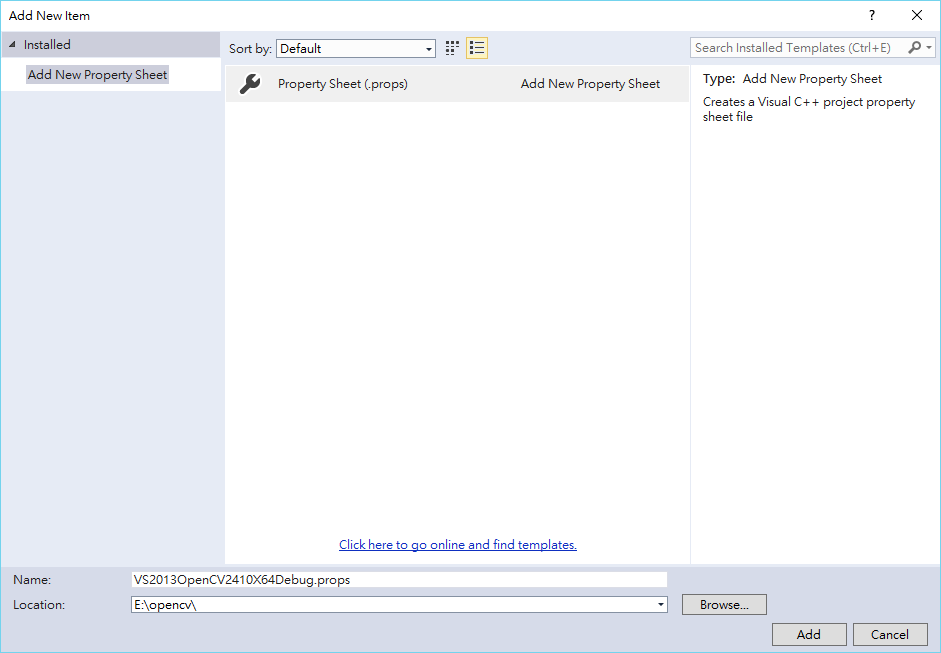Screen dimensions: 941x653
Task: Open the Sort by Default dropdown
Action: click(x=356, y=49)
